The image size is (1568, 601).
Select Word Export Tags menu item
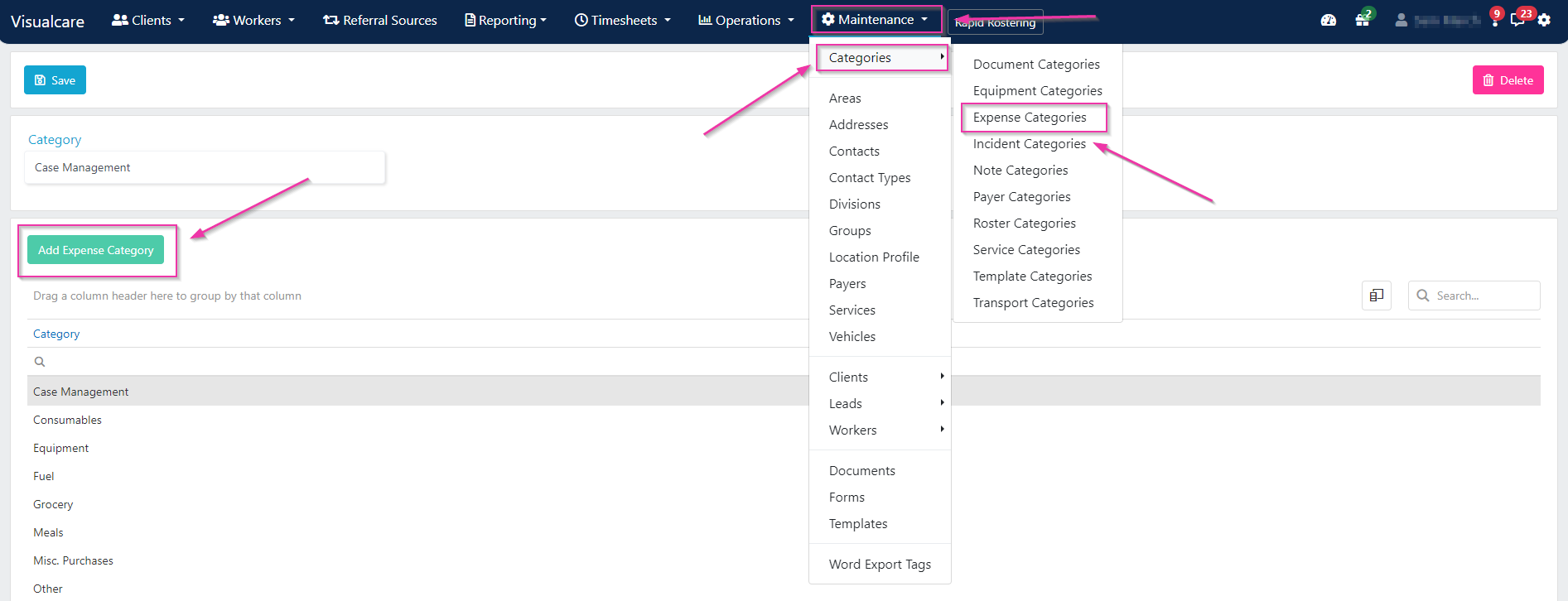pyautogui.click(x=880, y=564)
